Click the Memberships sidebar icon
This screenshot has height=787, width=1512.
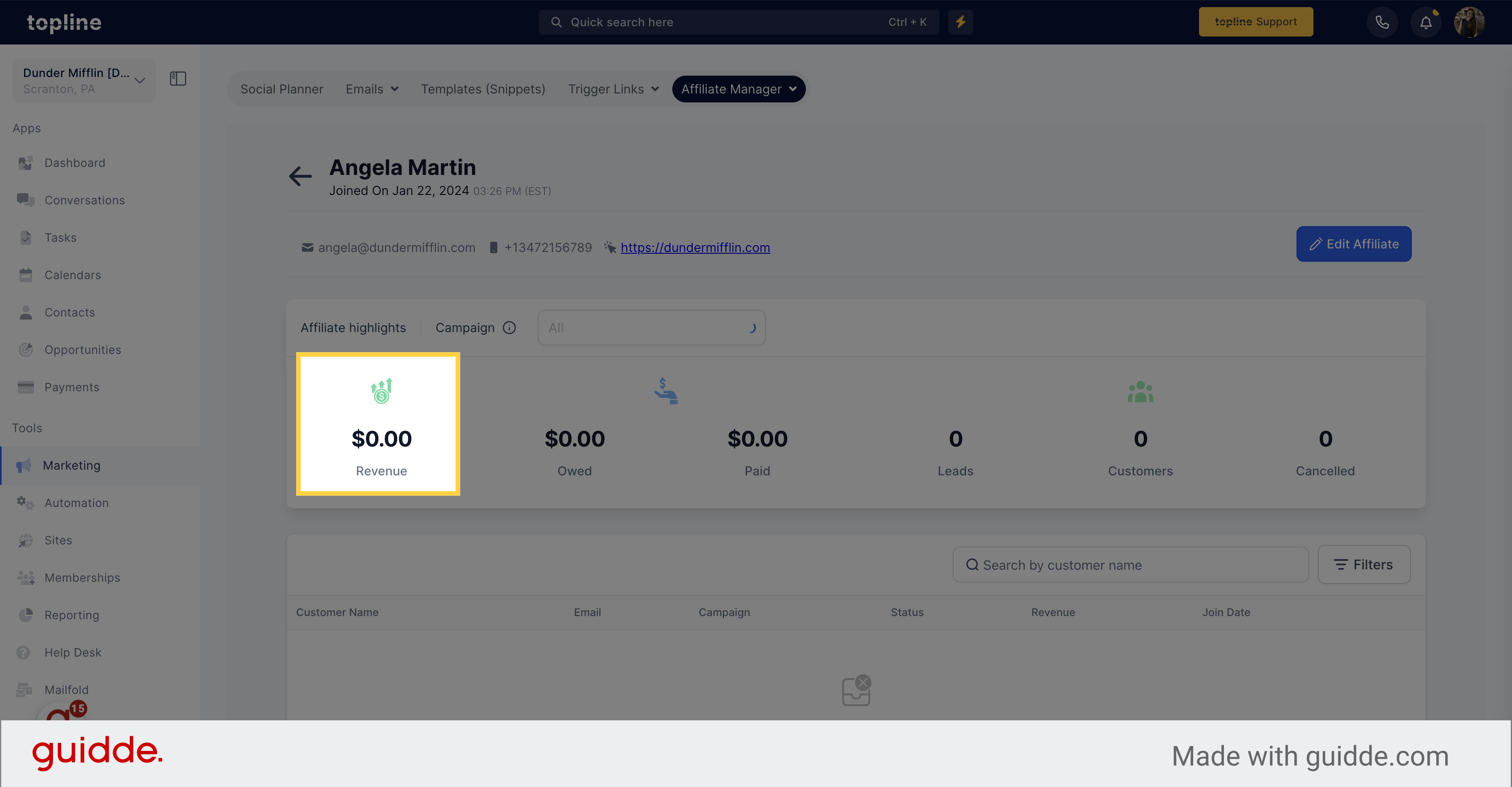coord(25,578)
